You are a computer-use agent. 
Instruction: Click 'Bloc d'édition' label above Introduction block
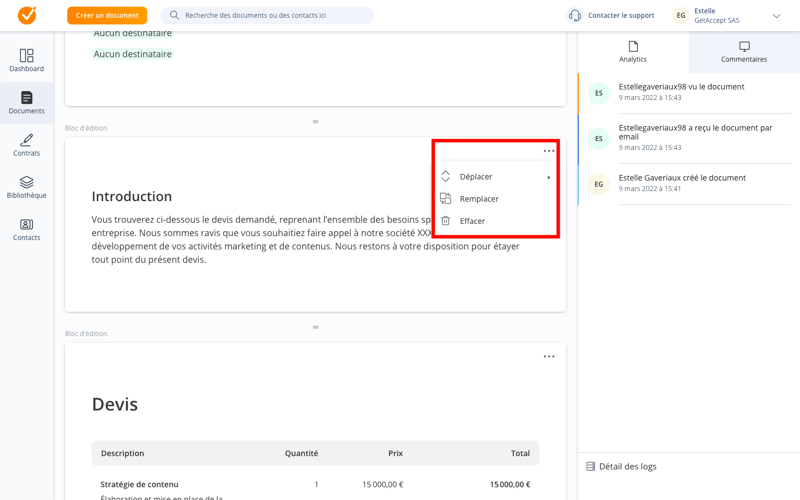(x=86, y=128)
